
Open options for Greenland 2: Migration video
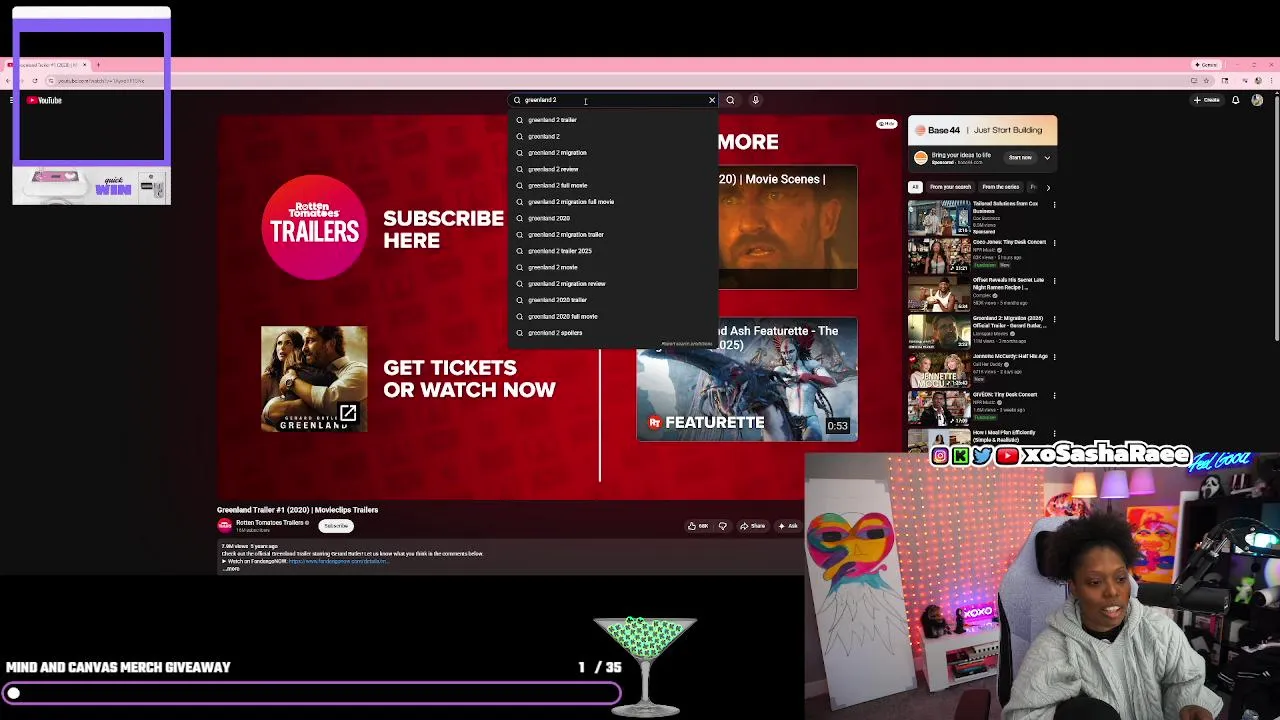tap(1054, 318)
